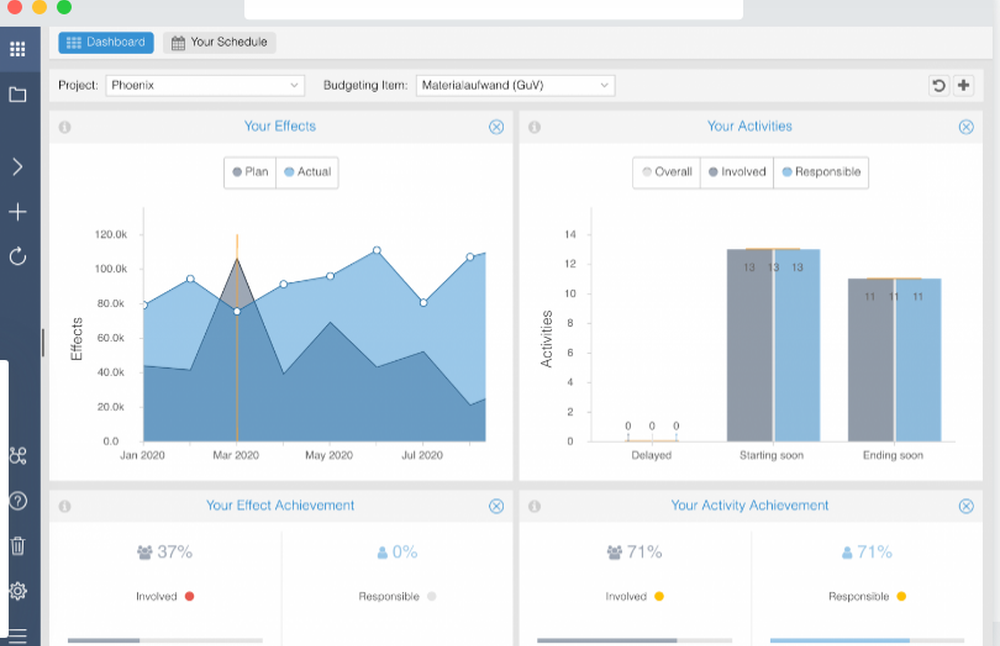
Task: Click the grey Responsible status dot
Action: tap(432, 596)
